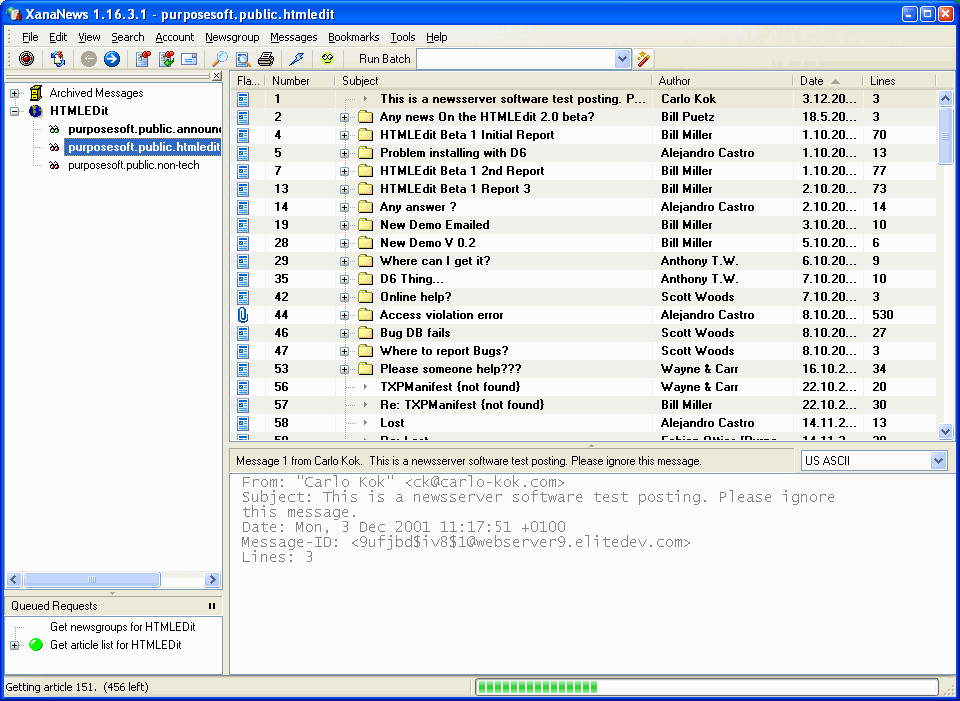Click the yellow smiley face toolbar icon
The height and width of the screenshot is (701, 960).
pos(328,59)
